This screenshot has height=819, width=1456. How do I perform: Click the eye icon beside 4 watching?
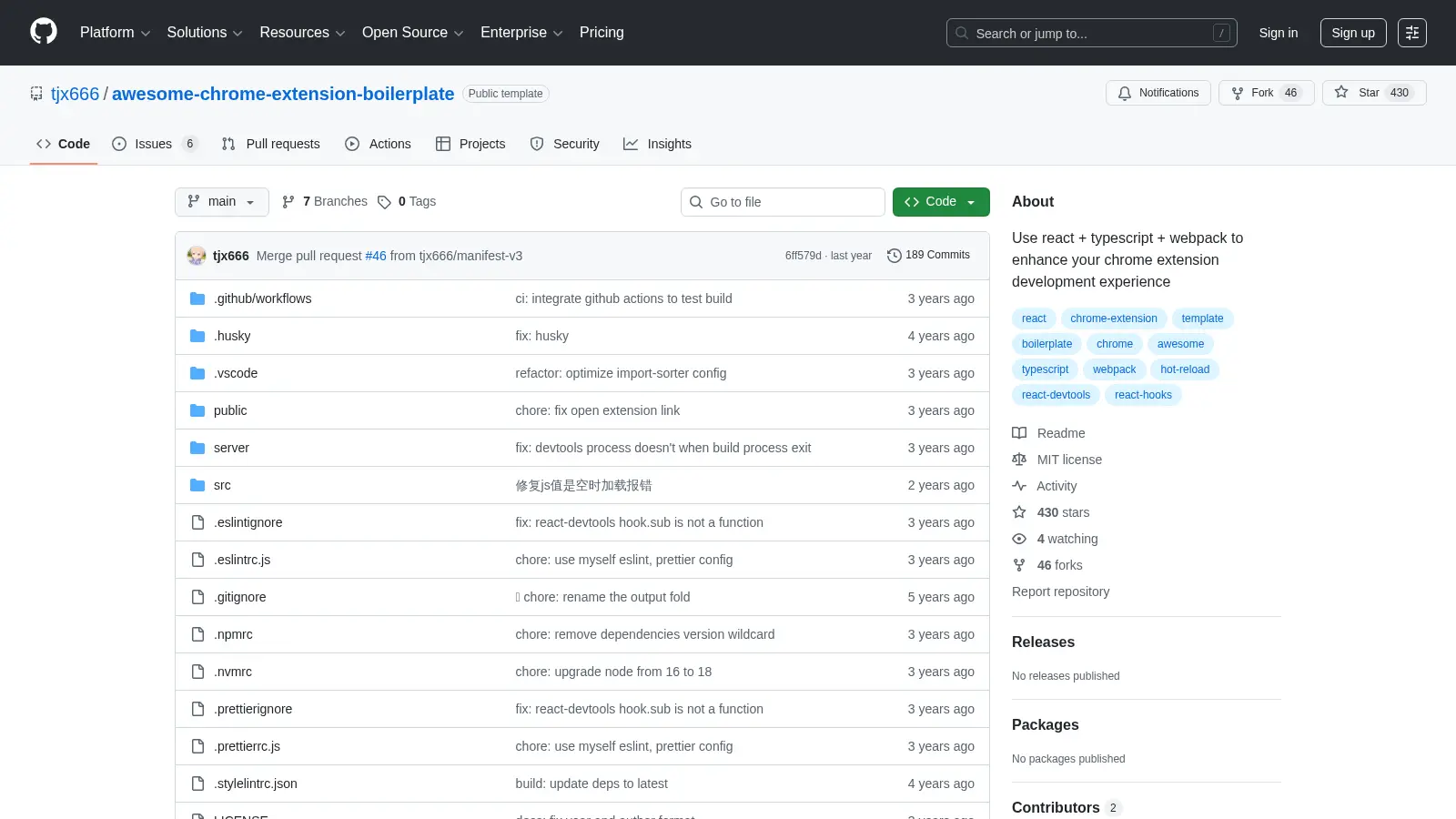tap(1019, 539)
